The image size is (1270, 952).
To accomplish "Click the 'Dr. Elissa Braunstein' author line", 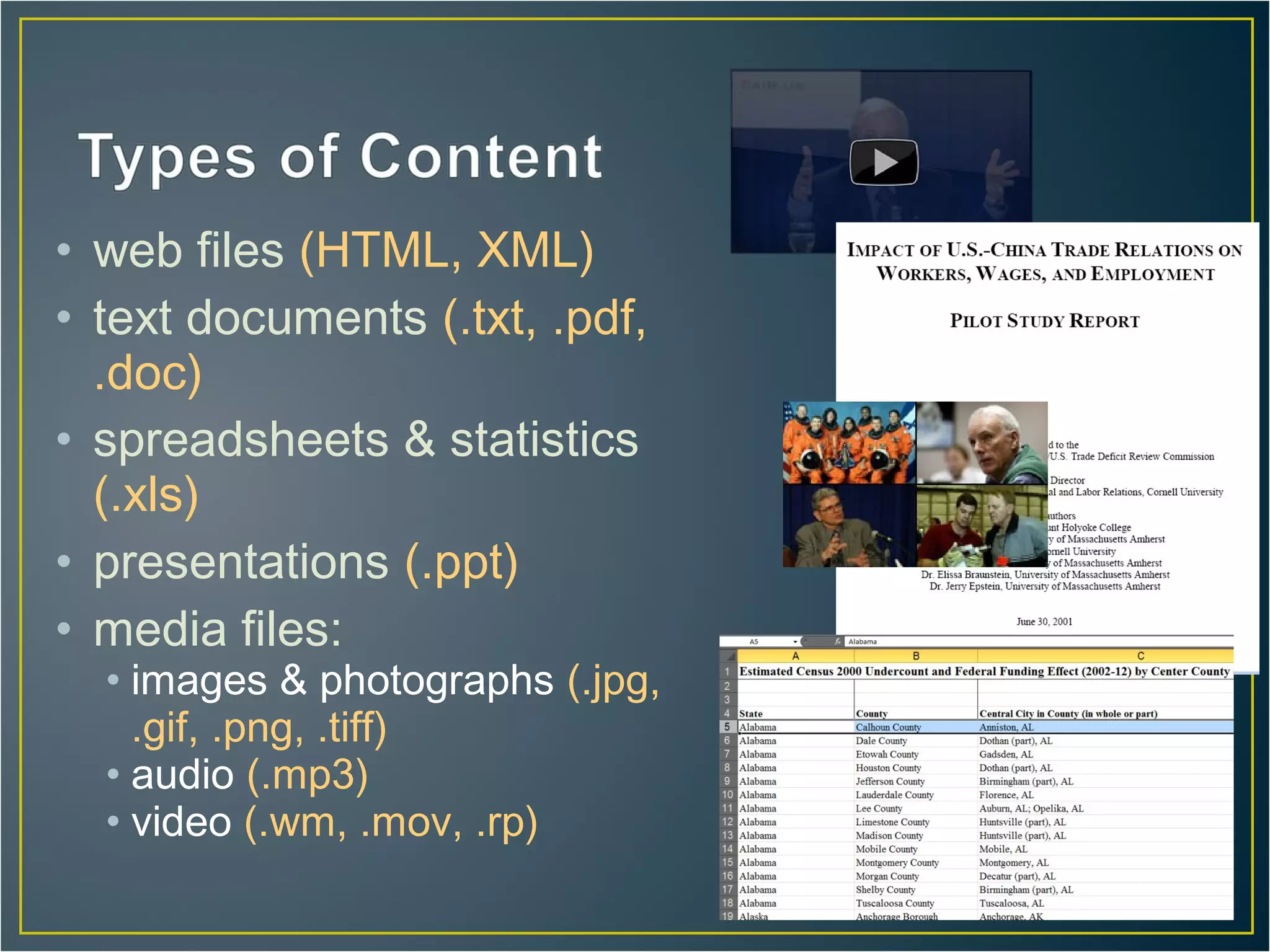I will click(x=1045, y=575).
